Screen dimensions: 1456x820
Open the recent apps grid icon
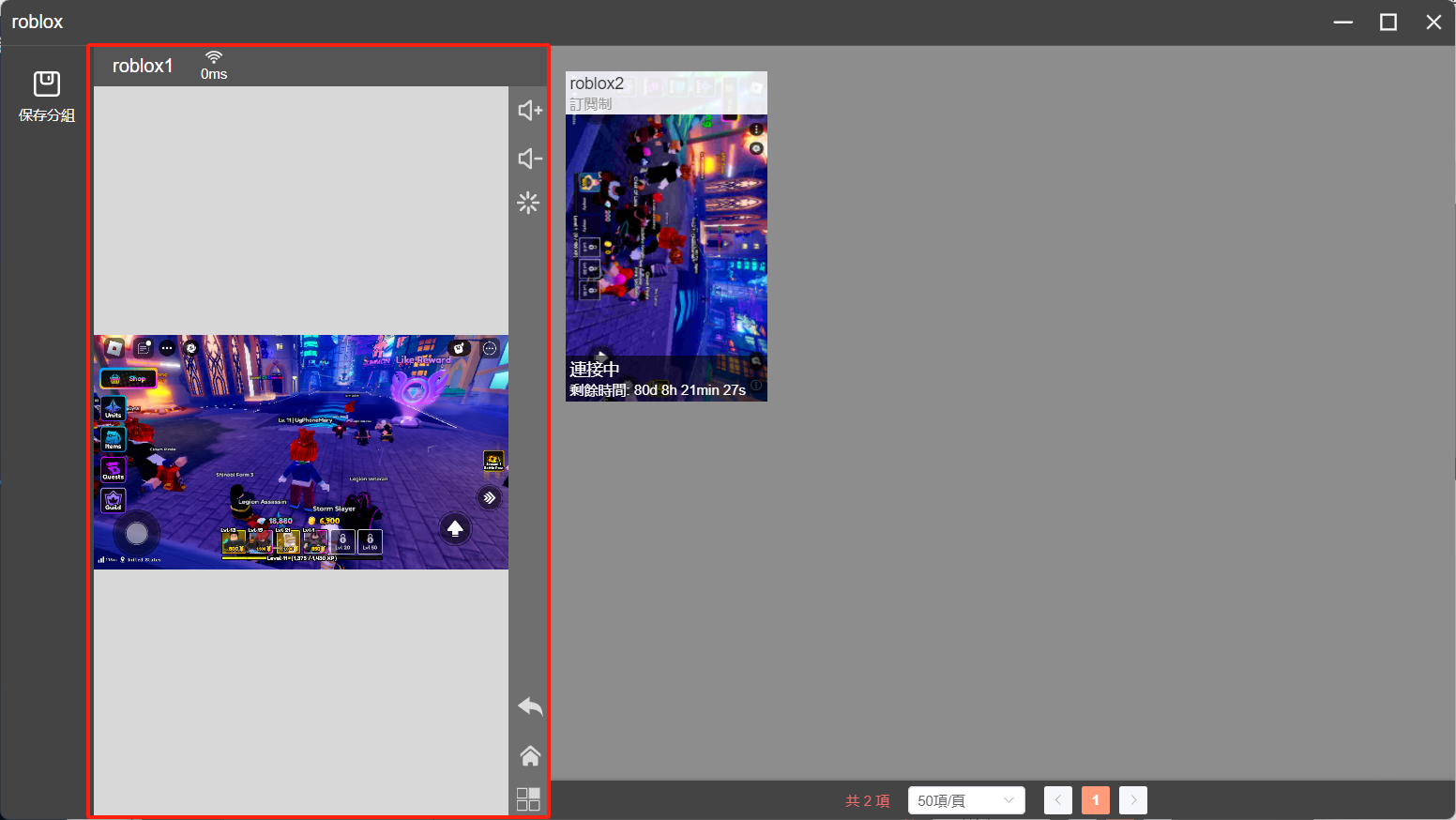click(528, 798)
